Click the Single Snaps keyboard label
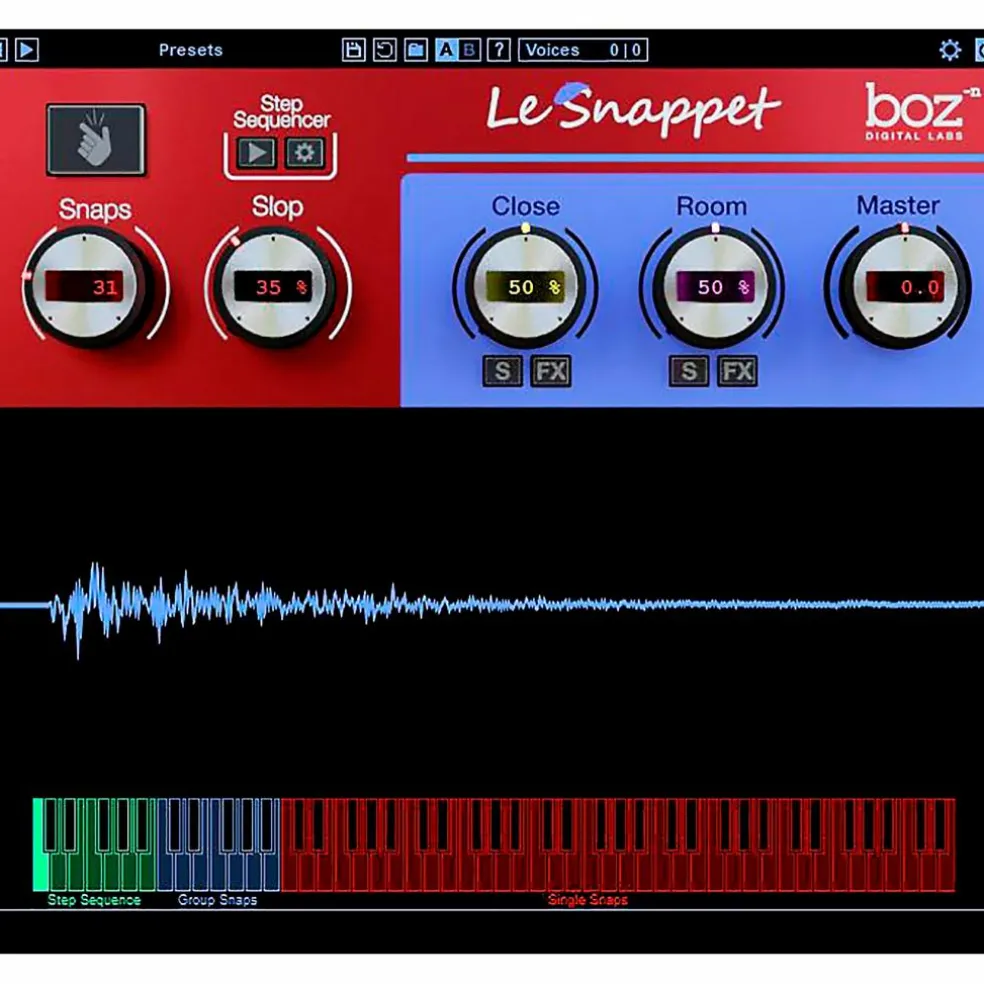This screenshot has width=984, height=984. click(x=588, y=900)
